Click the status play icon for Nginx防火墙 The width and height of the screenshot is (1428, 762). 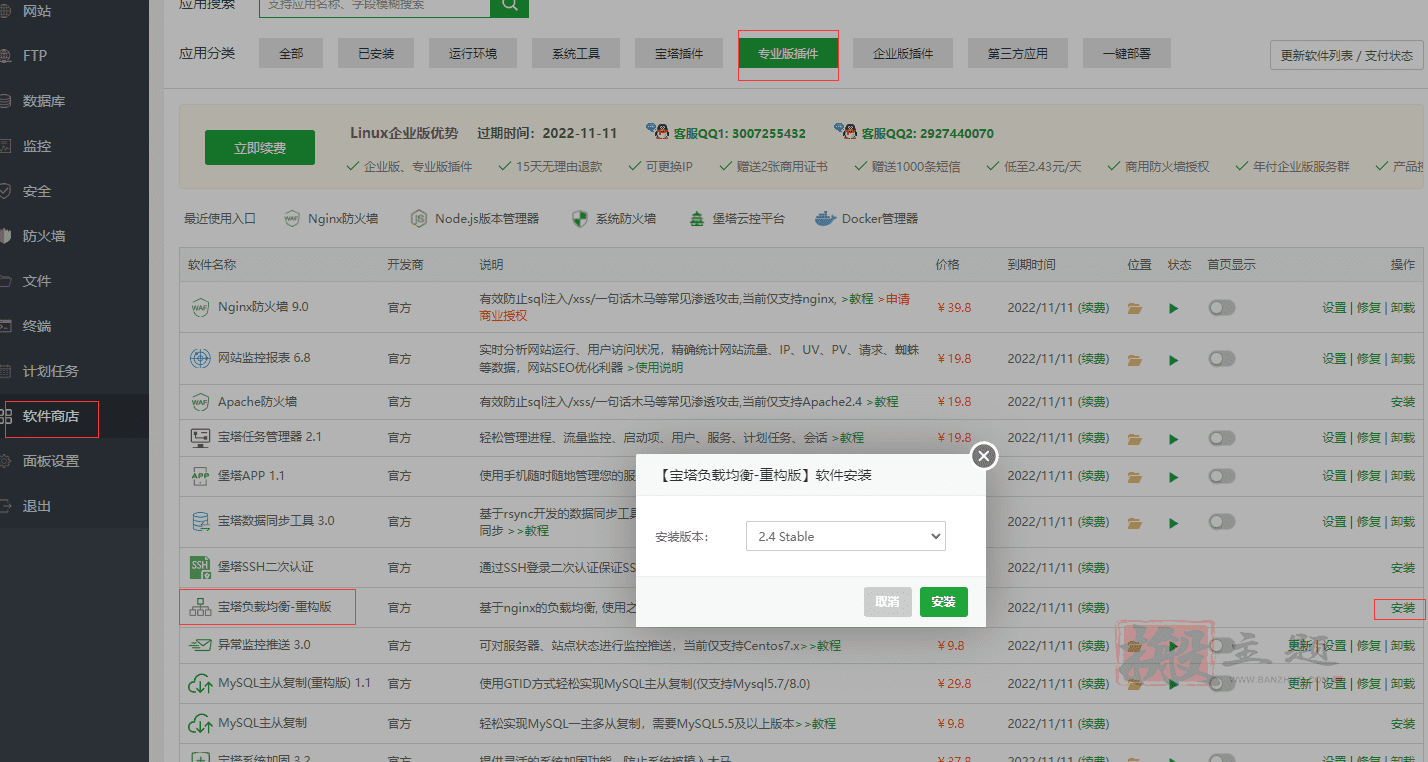click(1174, 309)
